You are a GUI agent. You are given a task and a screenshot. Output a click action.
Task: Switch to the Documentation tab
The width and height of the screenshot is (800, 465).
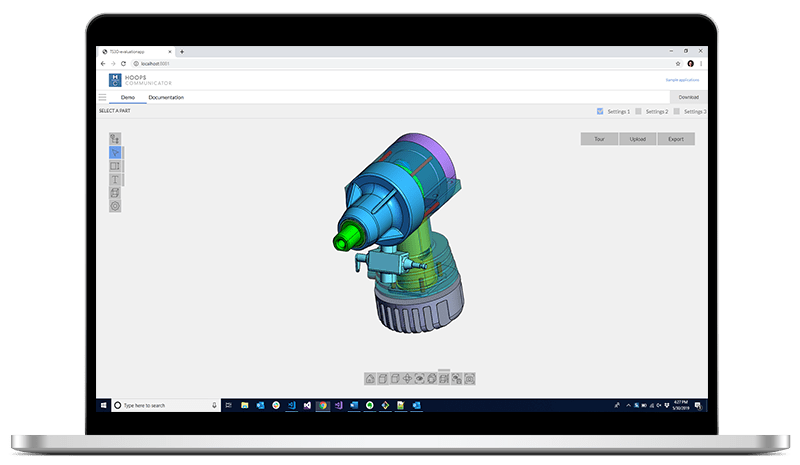coord(166,97)
